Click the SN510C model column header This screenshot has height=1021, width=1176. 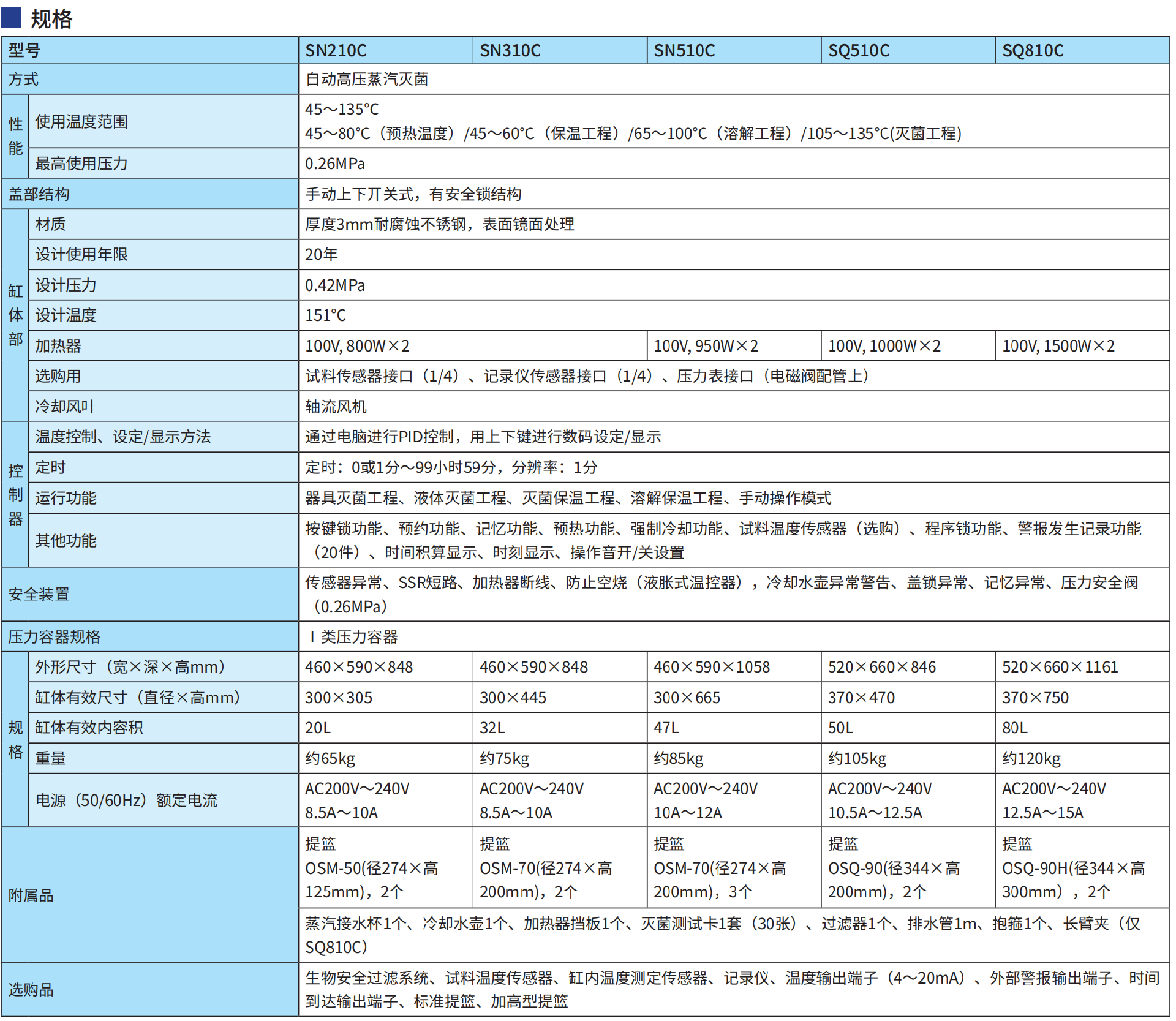(734, 50)
